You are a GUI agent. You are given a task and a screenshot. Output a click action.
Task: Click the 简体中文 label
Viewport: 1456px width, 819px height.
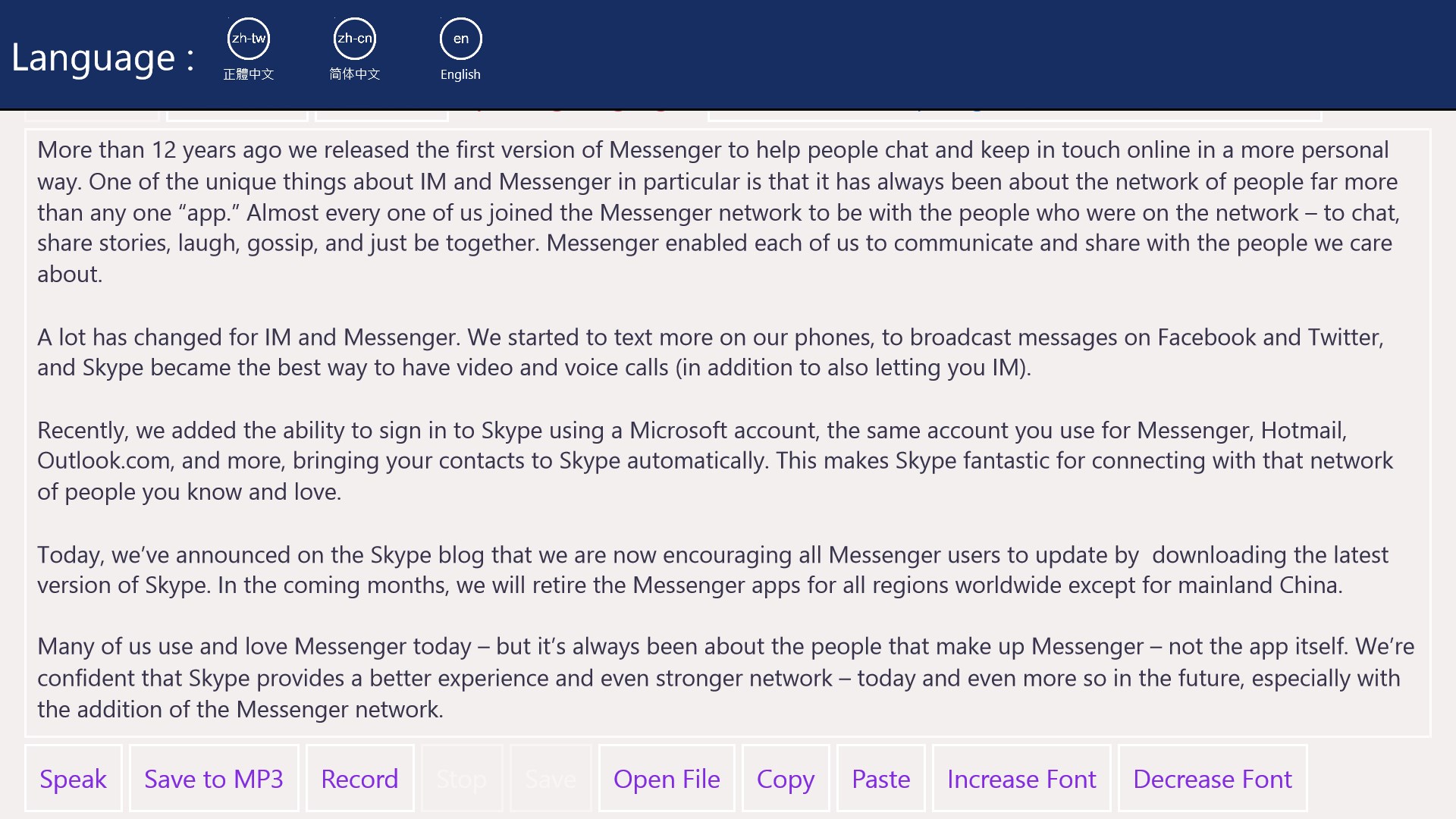coord(354,74)
